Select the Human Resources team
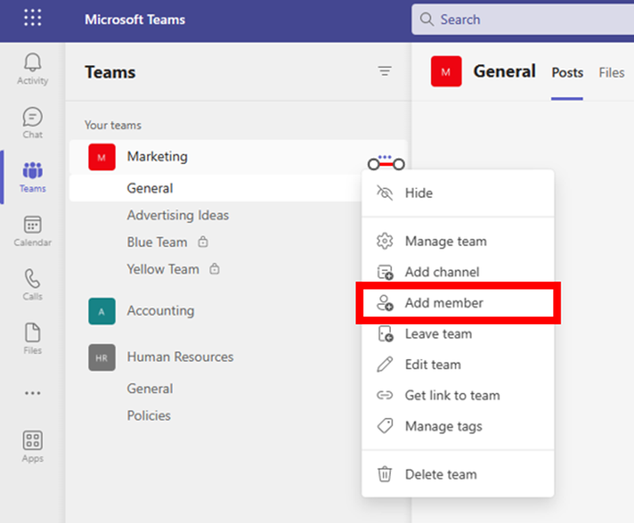Screen dimensions: 634x523 180,357
